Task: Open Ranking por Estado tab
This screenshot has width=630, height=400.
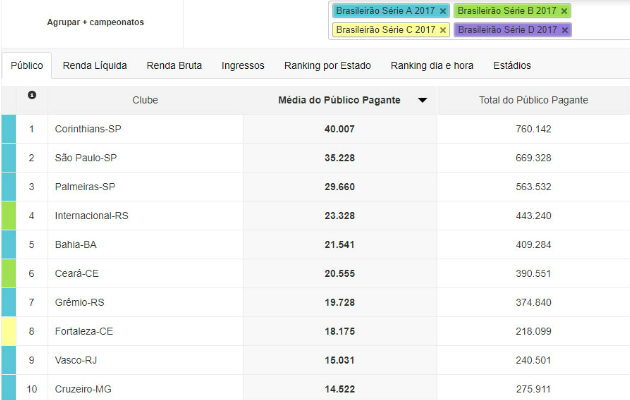Action: tap(327, 66)
